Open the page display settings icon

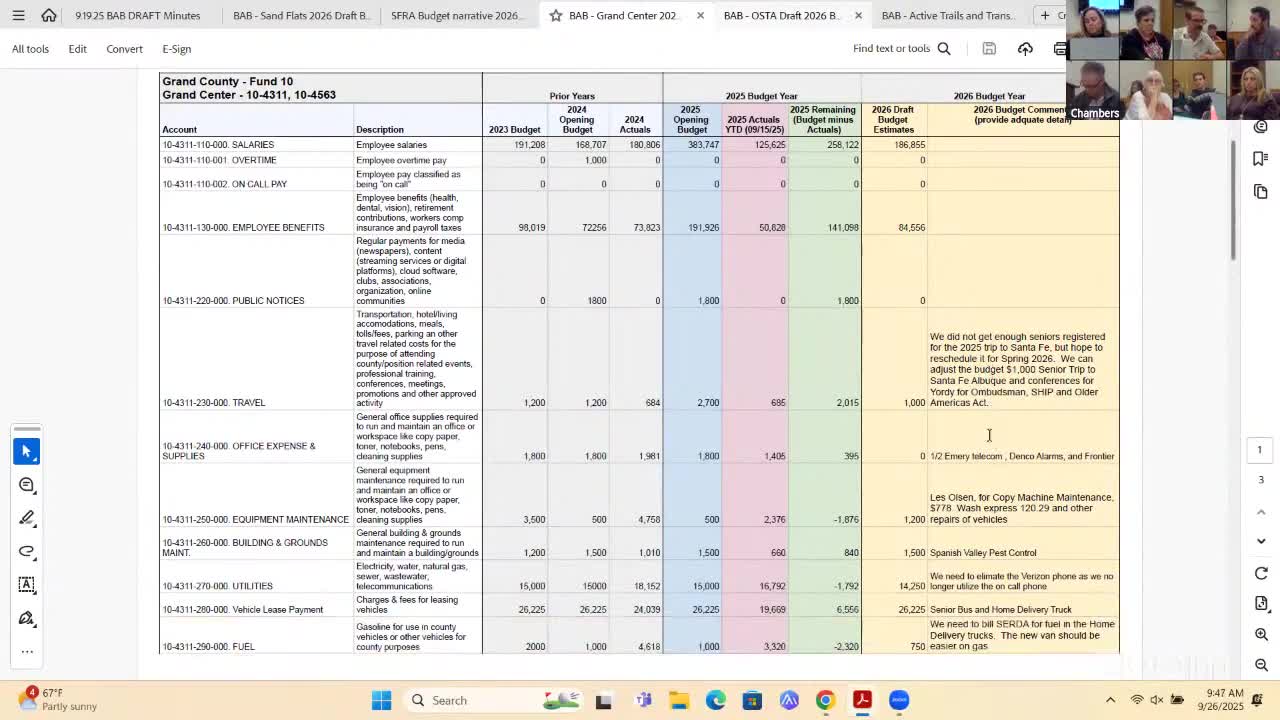tap(1261, 604)
